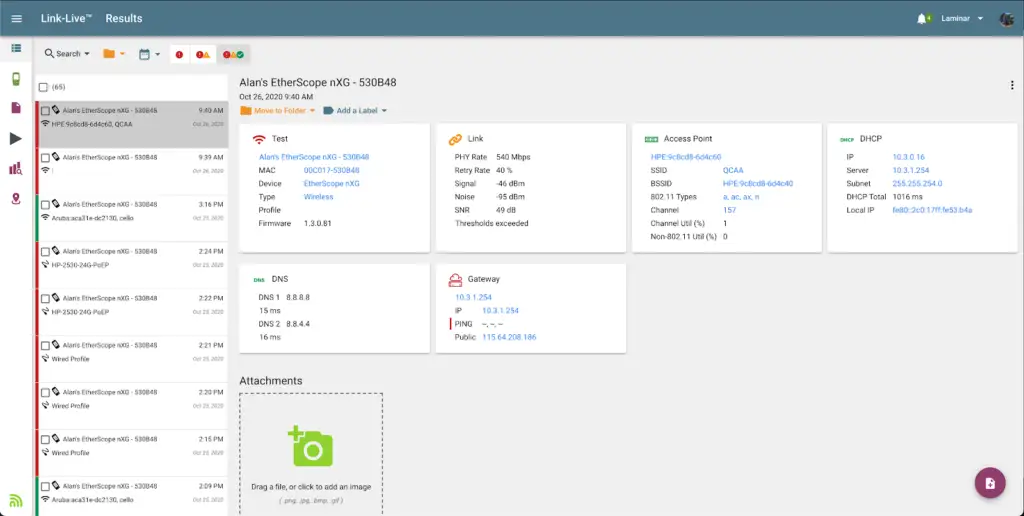
Task: Check the 2:22 PM result row checkbox
Action: click(45, 299)
